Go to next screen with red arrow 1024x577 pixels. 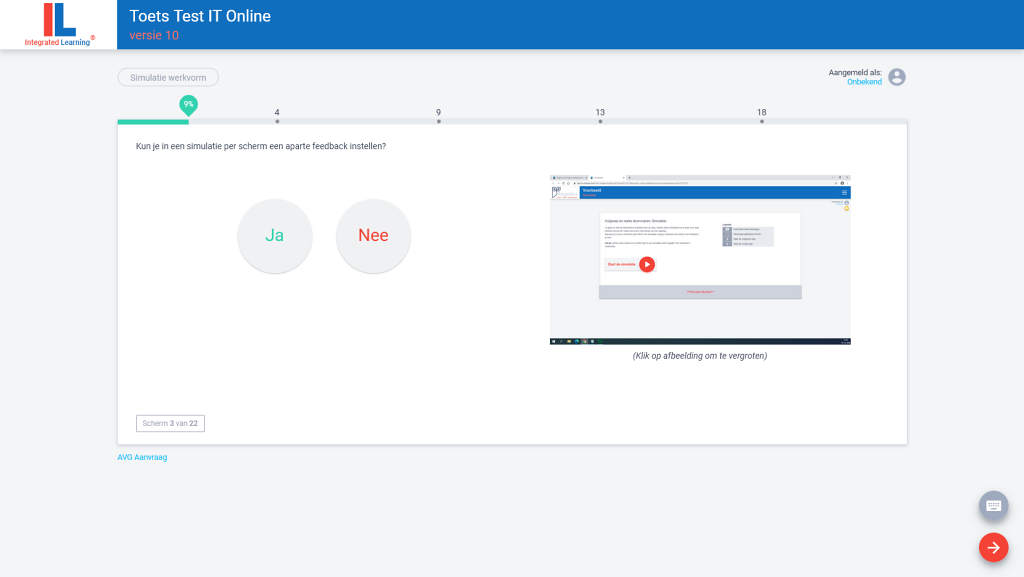993,547
